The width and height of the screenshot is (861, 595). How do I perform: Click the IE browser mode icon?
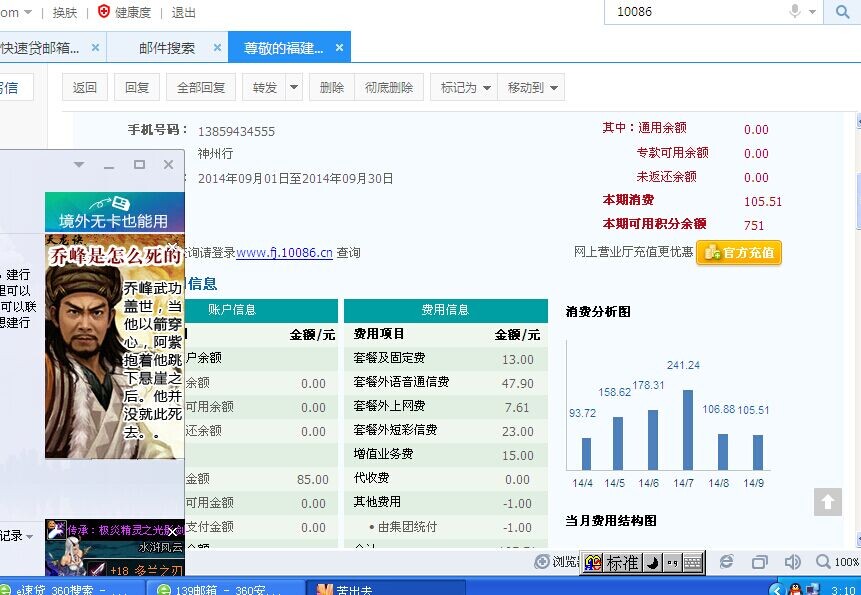point(727,562)
